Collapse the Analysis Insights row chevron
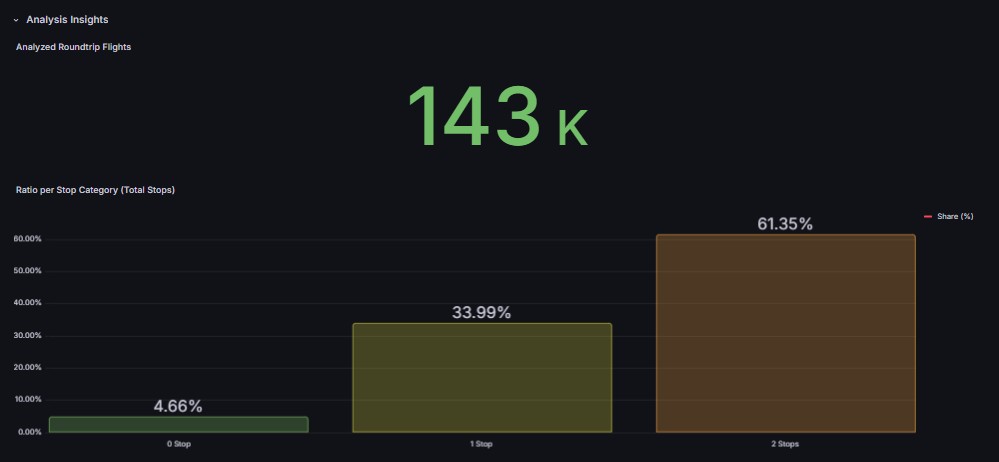999x462 pixels. [x=16, y=20]
